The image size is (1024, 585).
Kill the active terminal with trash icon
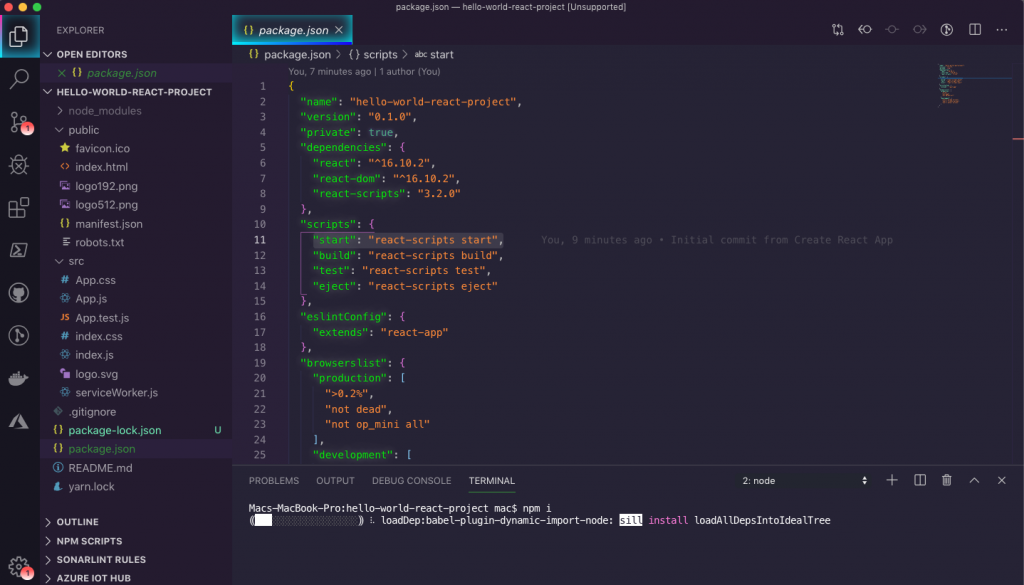pyautogui.click(x=946, y=480)
